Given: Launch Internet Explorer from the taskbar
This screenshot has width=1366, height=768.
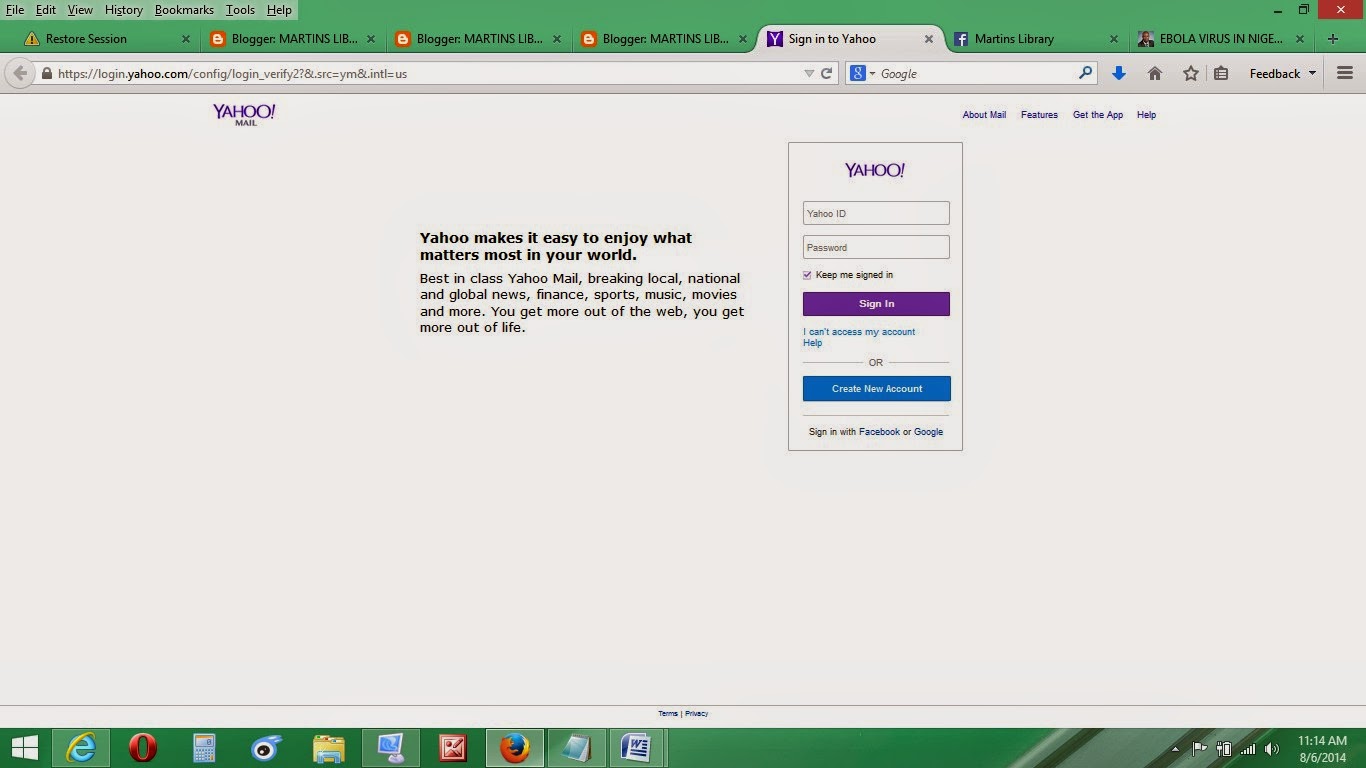Looking at the screenshot, I should click(81, 748).
